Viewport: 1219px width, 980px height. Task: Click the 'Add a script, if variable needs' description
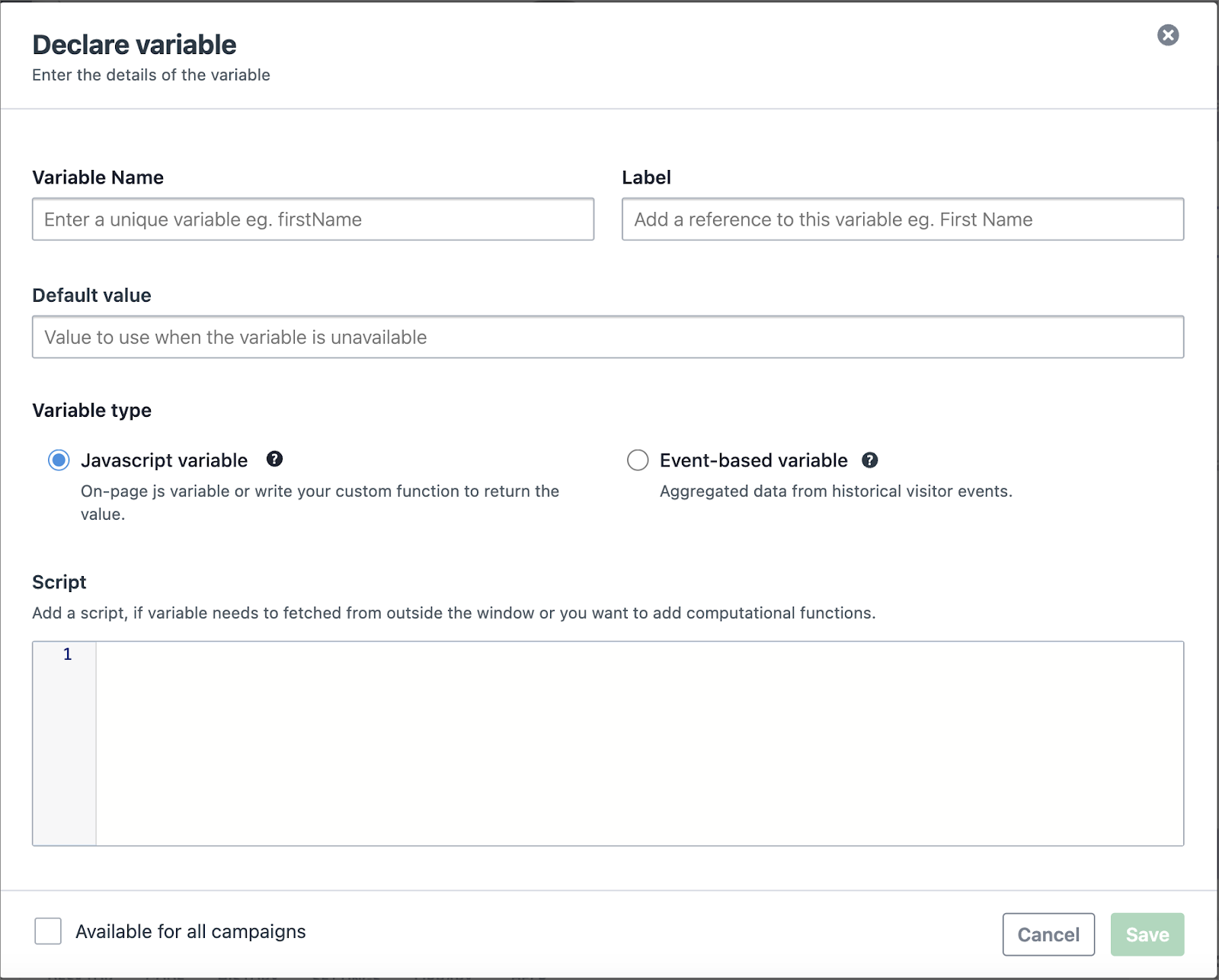pos(454,613)
